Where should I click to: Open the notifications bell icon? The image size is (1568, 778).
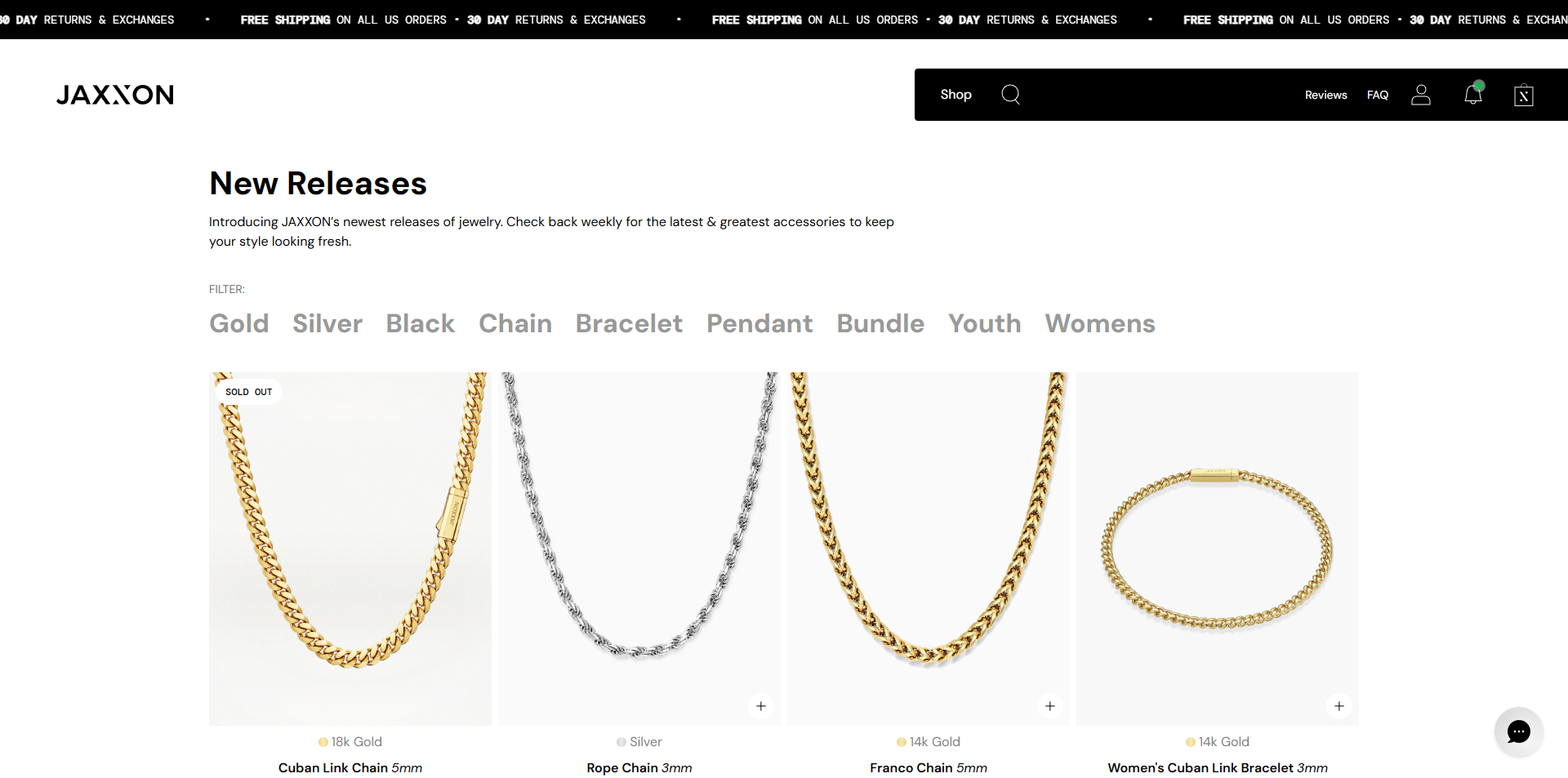click(1473, 95)
